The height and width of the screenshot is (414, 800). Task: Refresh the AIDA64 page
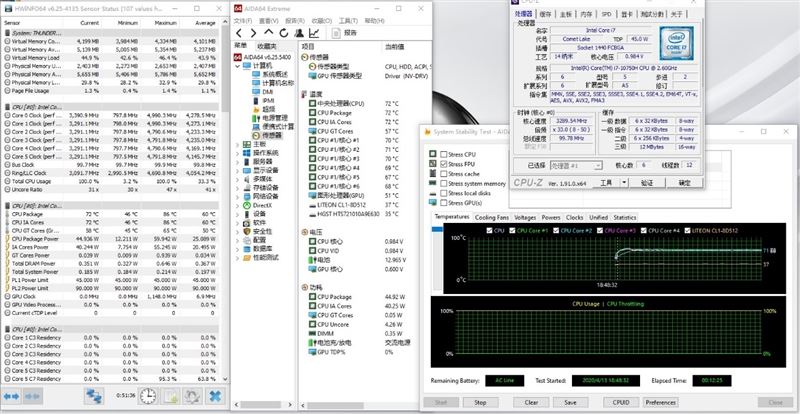coord(284,33)
